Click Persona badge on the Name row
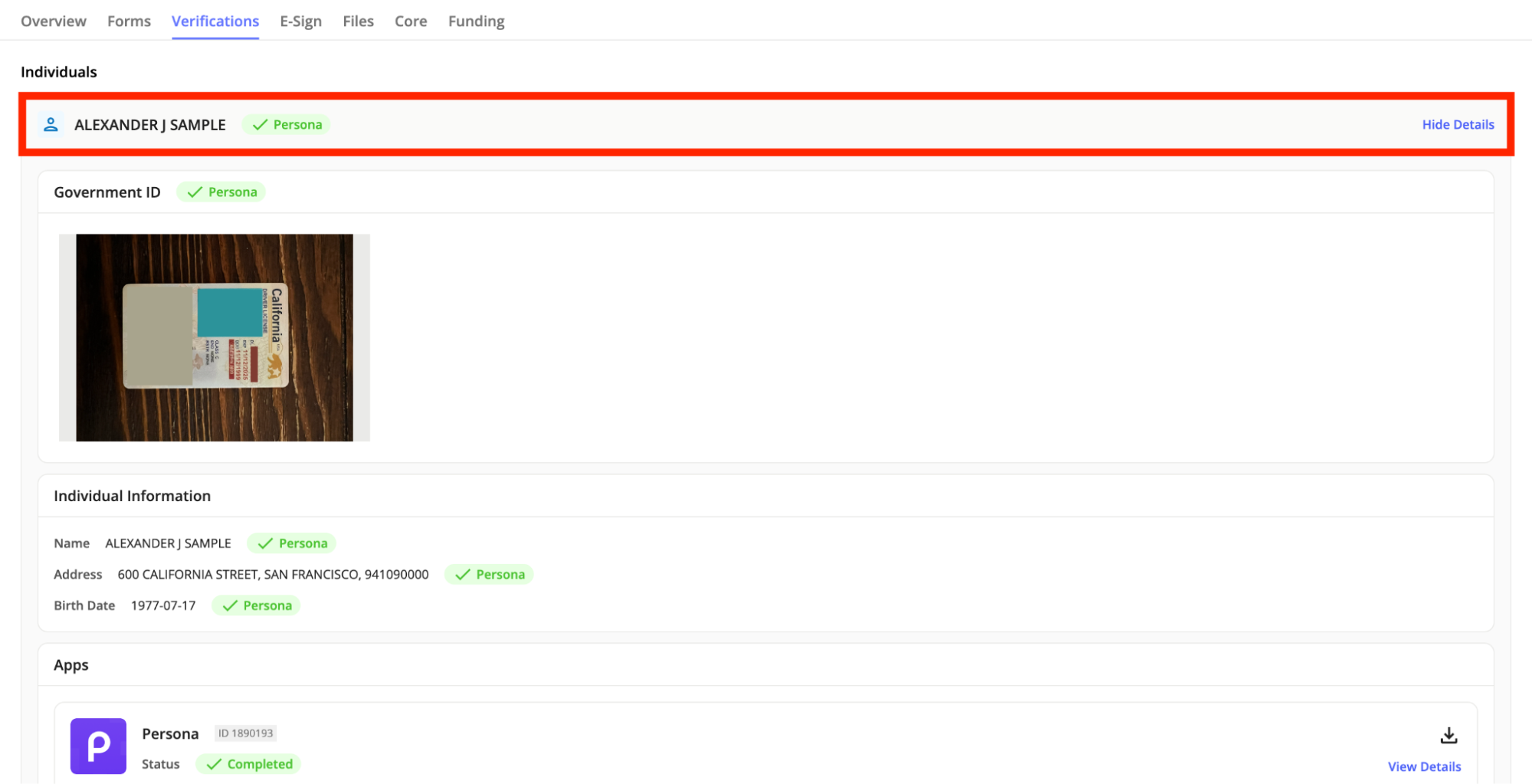This screenshot has width=1532, height=784. [292, 543]
